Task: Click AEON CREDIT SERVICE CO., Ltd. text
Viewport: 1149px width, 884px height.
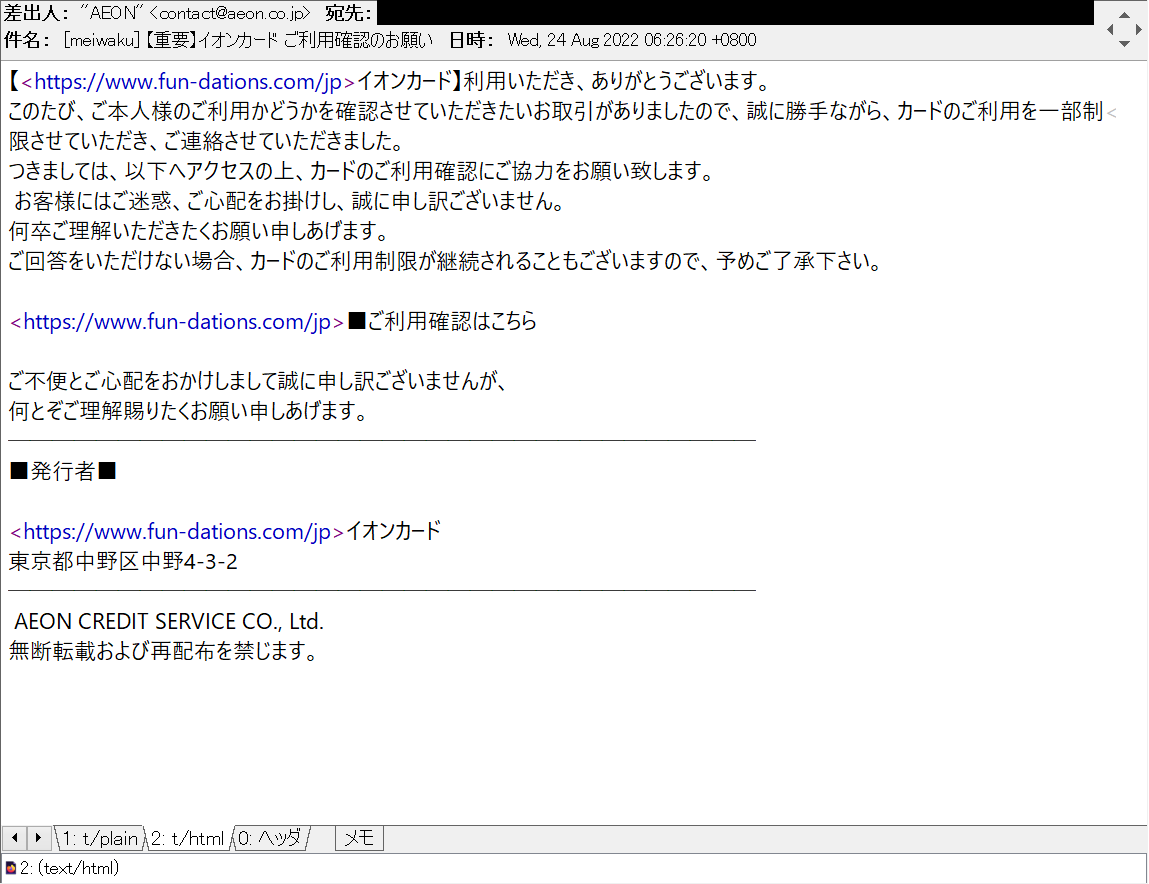Action: point(169,622)
